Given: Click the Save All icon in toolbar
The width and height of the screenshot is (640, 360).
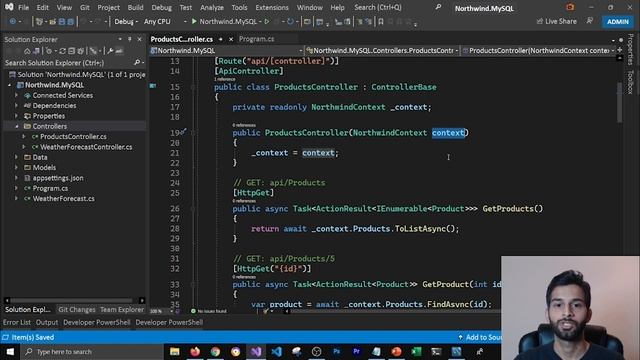Looking at the screenshot, I should [x=70, y=22].
